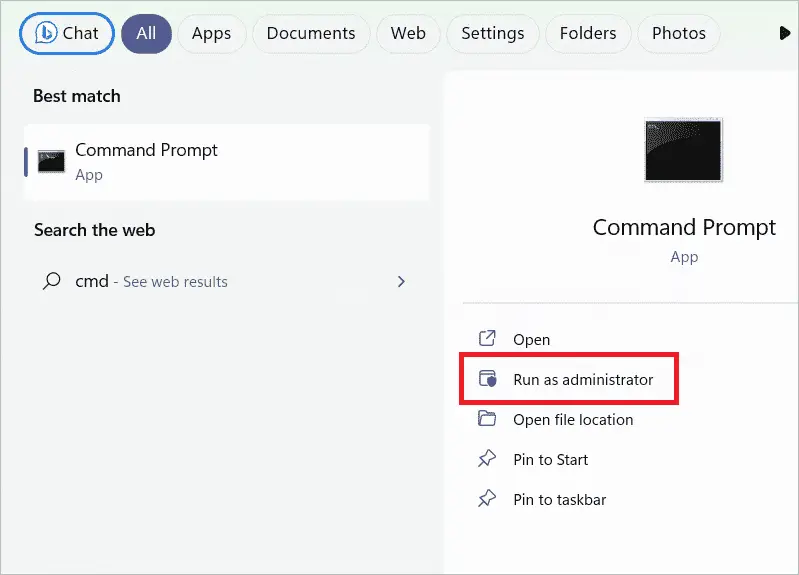Click the See web results link
Screen dimensions: 799x575
pos(175,282)
